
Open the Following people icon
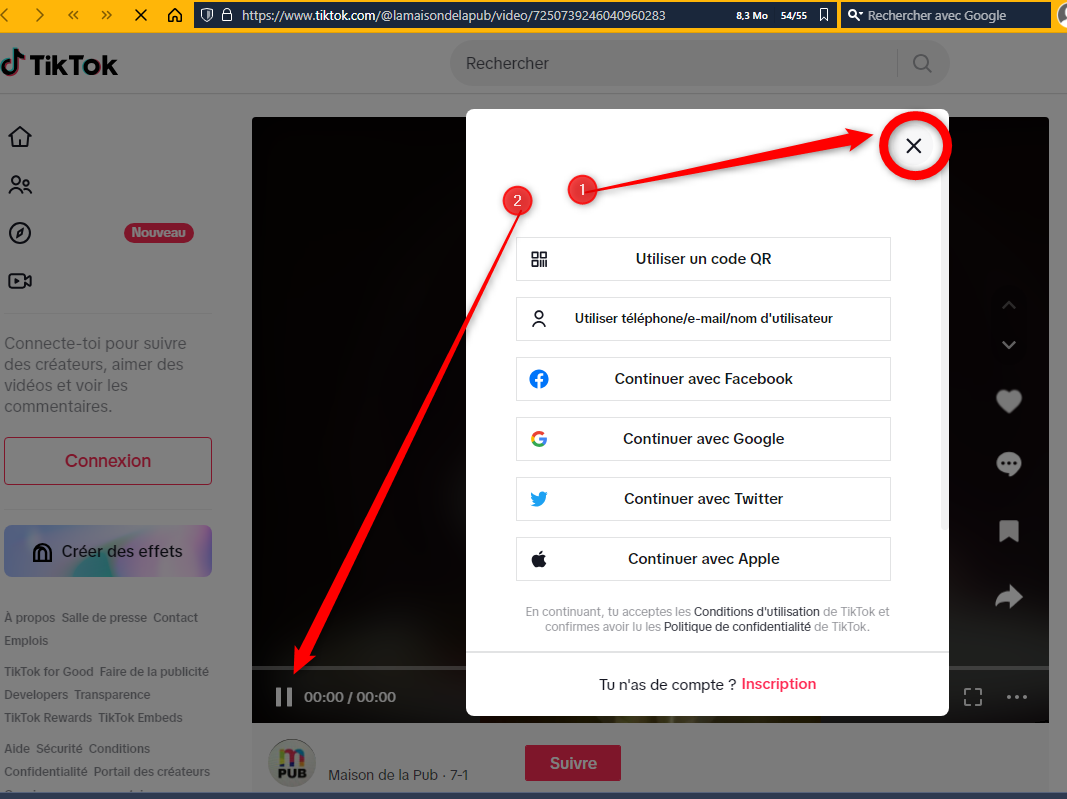20,185
